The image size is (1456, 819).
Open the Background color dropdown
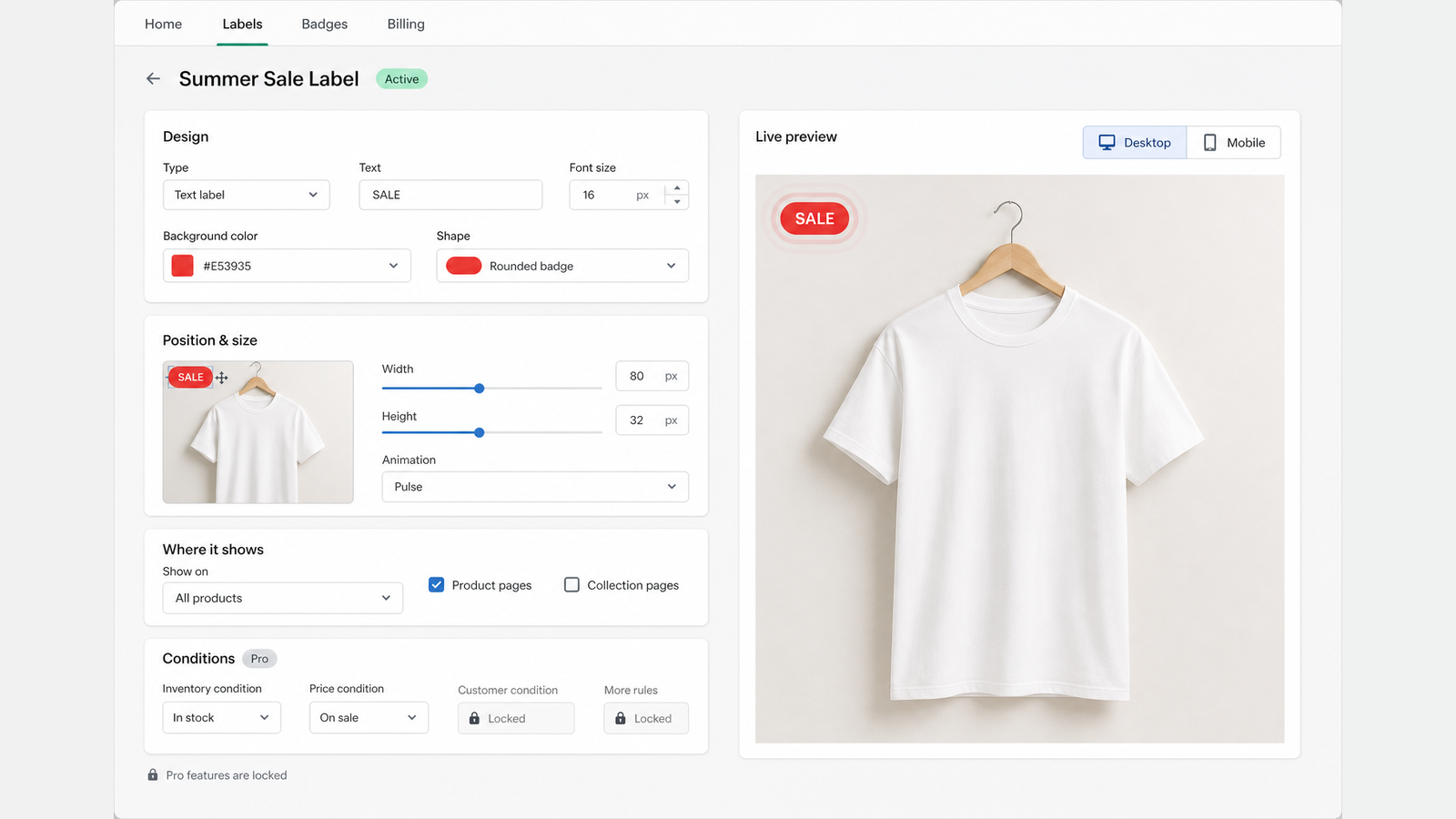287,266
